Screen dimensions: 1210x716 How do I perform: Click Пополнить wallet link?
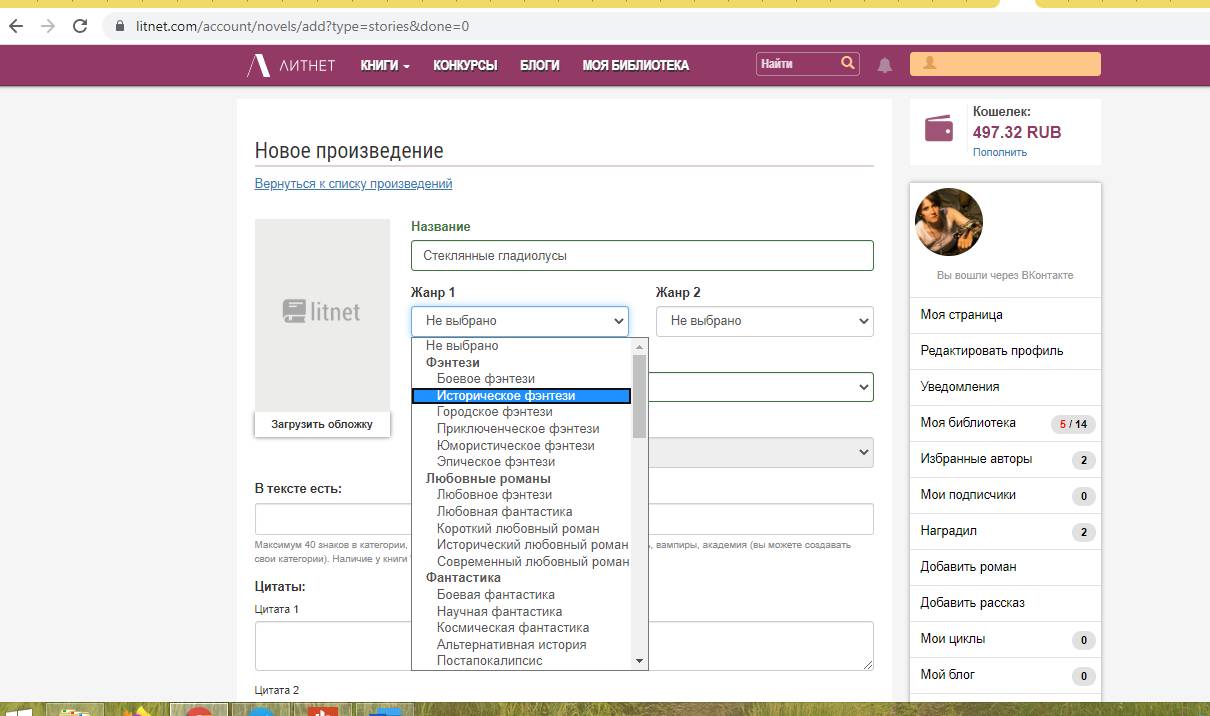tap(999, 152)
